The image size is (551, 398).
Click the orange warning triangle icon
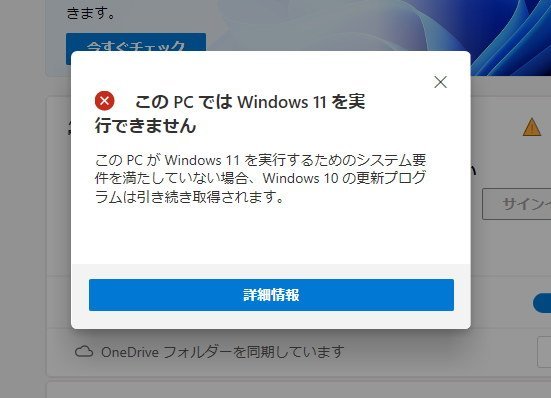tap(532, 127)
